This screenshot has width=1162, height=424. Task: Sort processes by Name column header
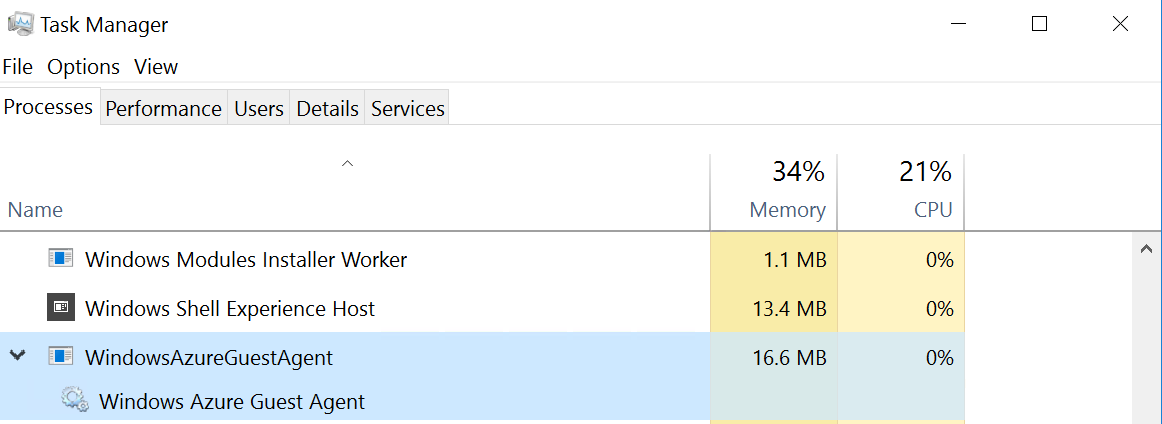pos(35,210)
